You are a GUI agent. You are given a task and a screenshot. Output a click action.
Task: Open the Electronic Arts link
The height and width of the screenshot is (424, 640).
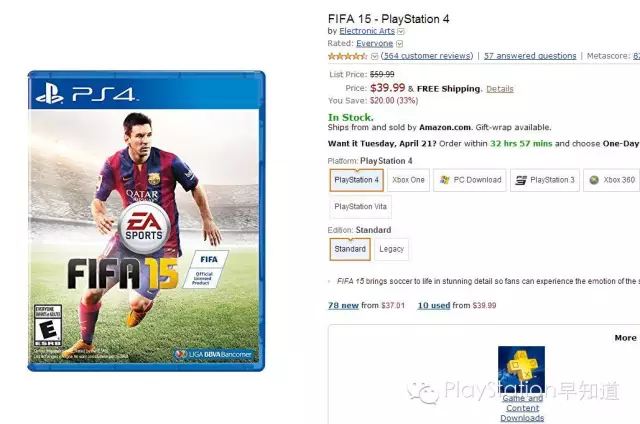click(367, 31)
